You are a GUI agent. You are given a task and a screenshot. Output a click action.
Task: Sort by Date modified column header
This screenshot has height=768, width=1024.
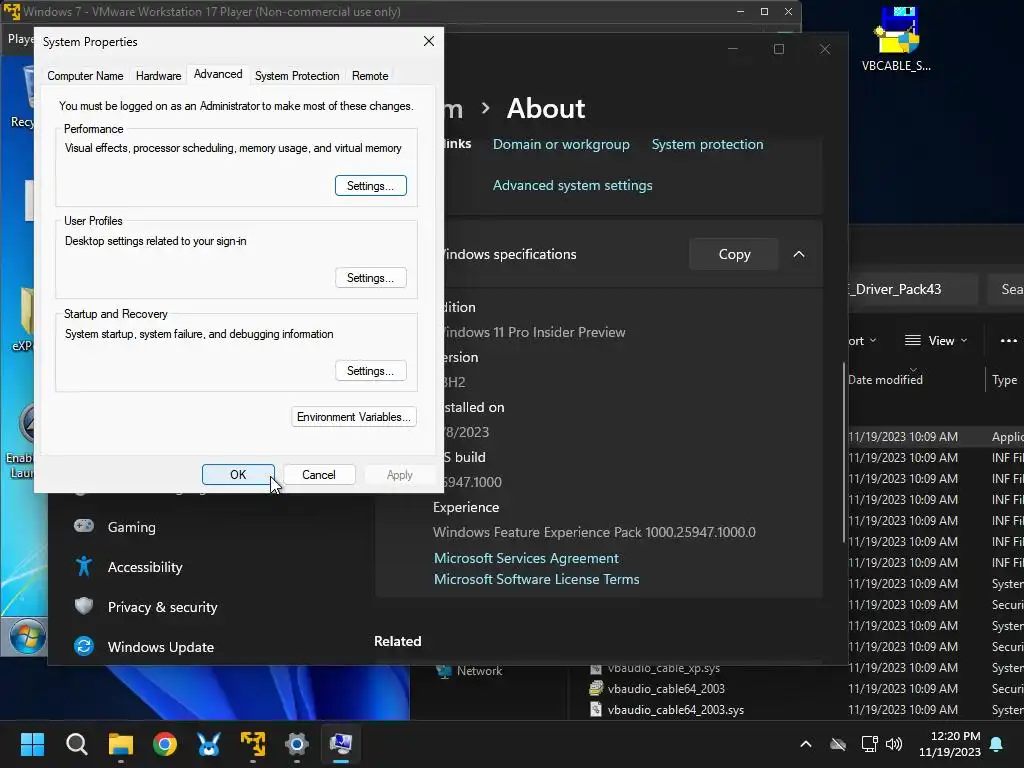coord(885,379)
